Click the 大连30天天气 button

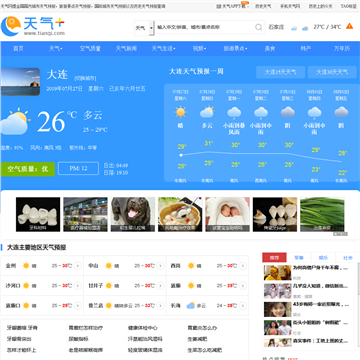pyautogui.click(x=332, y=72)
